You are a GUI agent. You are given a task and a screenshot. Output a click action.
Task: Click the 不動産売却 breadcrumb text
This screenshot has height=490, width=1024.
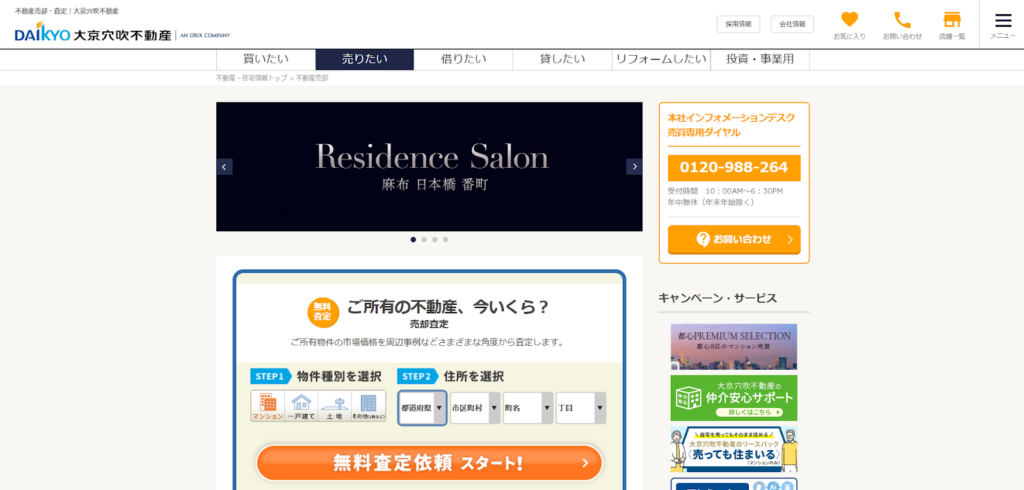(x=312, y=78)
